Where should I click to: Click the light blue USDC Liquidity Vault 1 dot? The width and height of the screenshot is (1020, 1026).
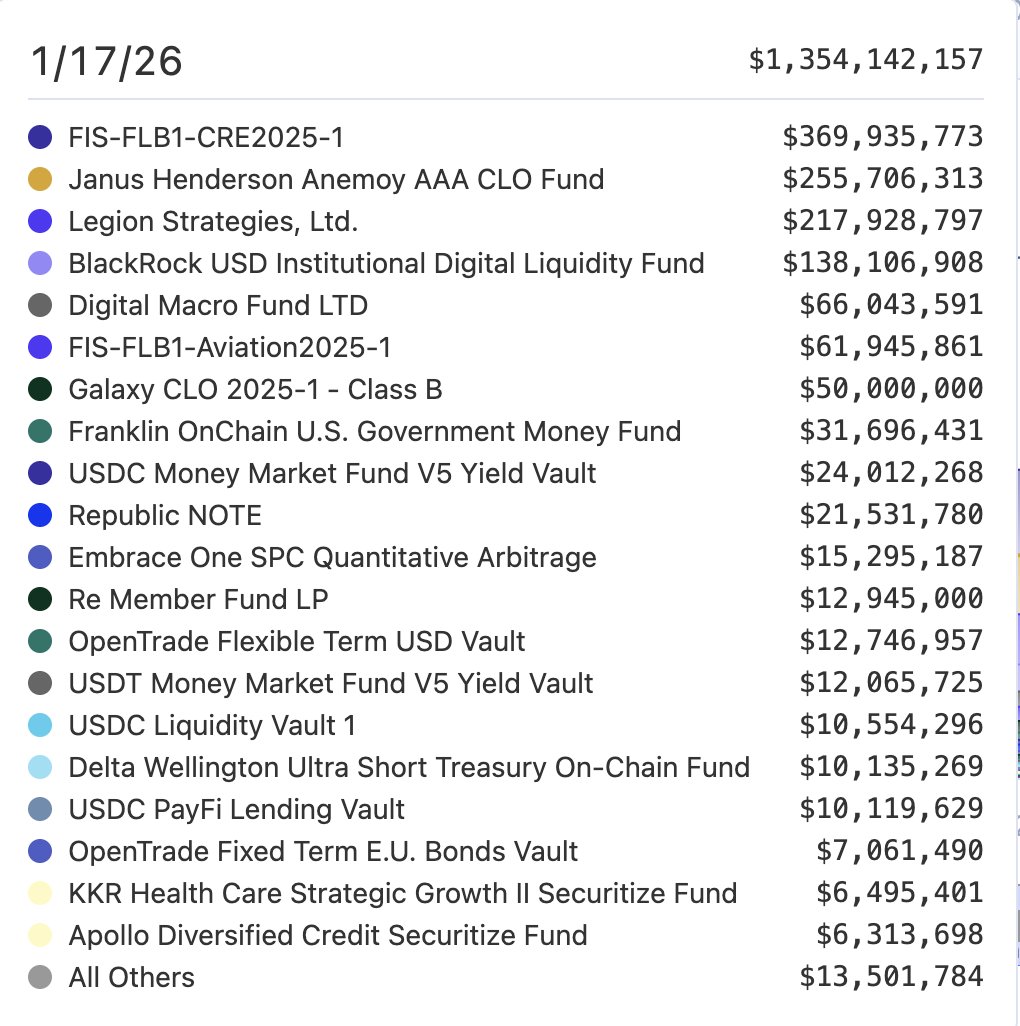[40, 725]
